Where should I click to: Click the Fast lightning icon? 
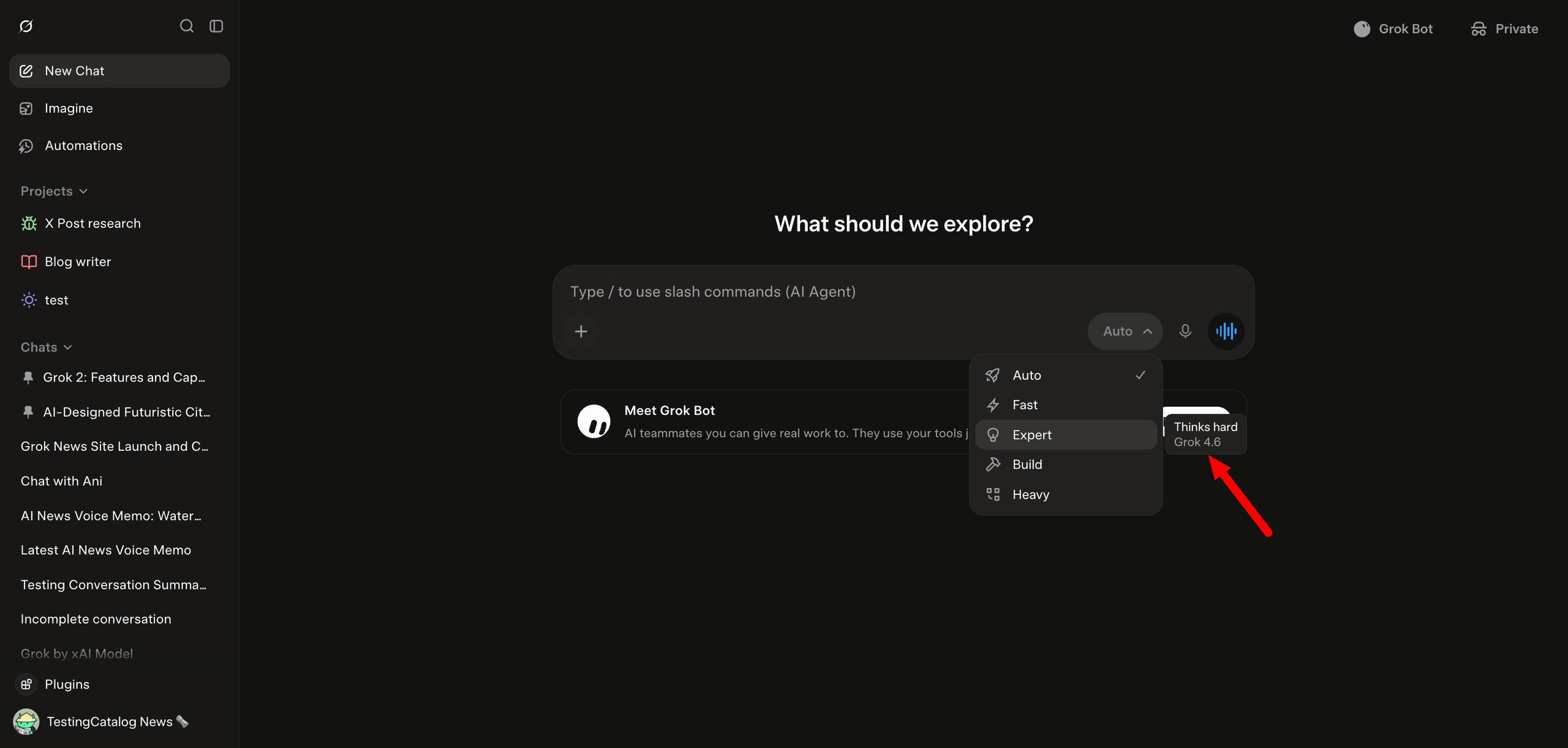tap(993, 405)
